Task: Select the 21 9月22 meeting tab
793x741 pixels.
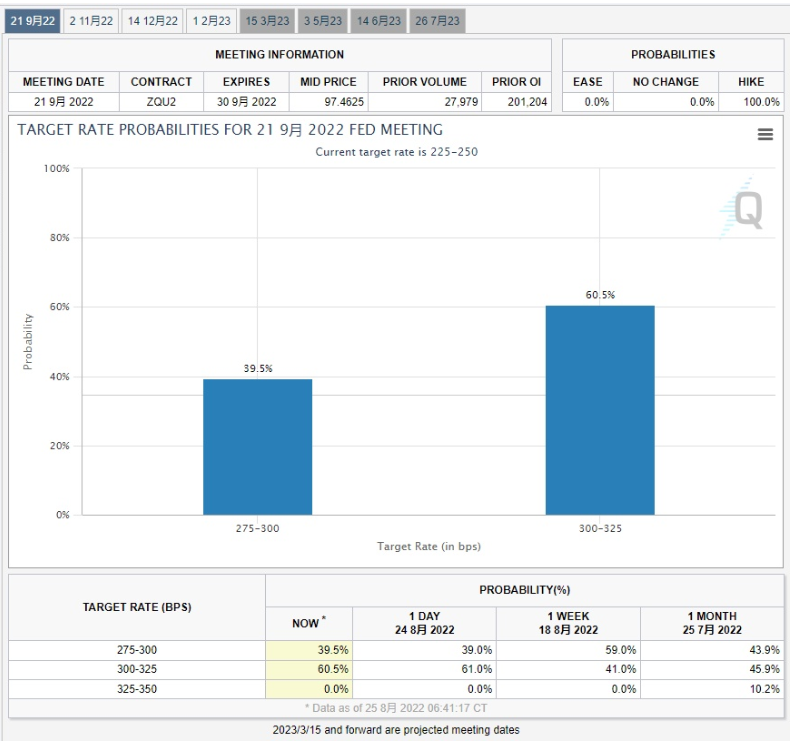Action: pos(33,21)
